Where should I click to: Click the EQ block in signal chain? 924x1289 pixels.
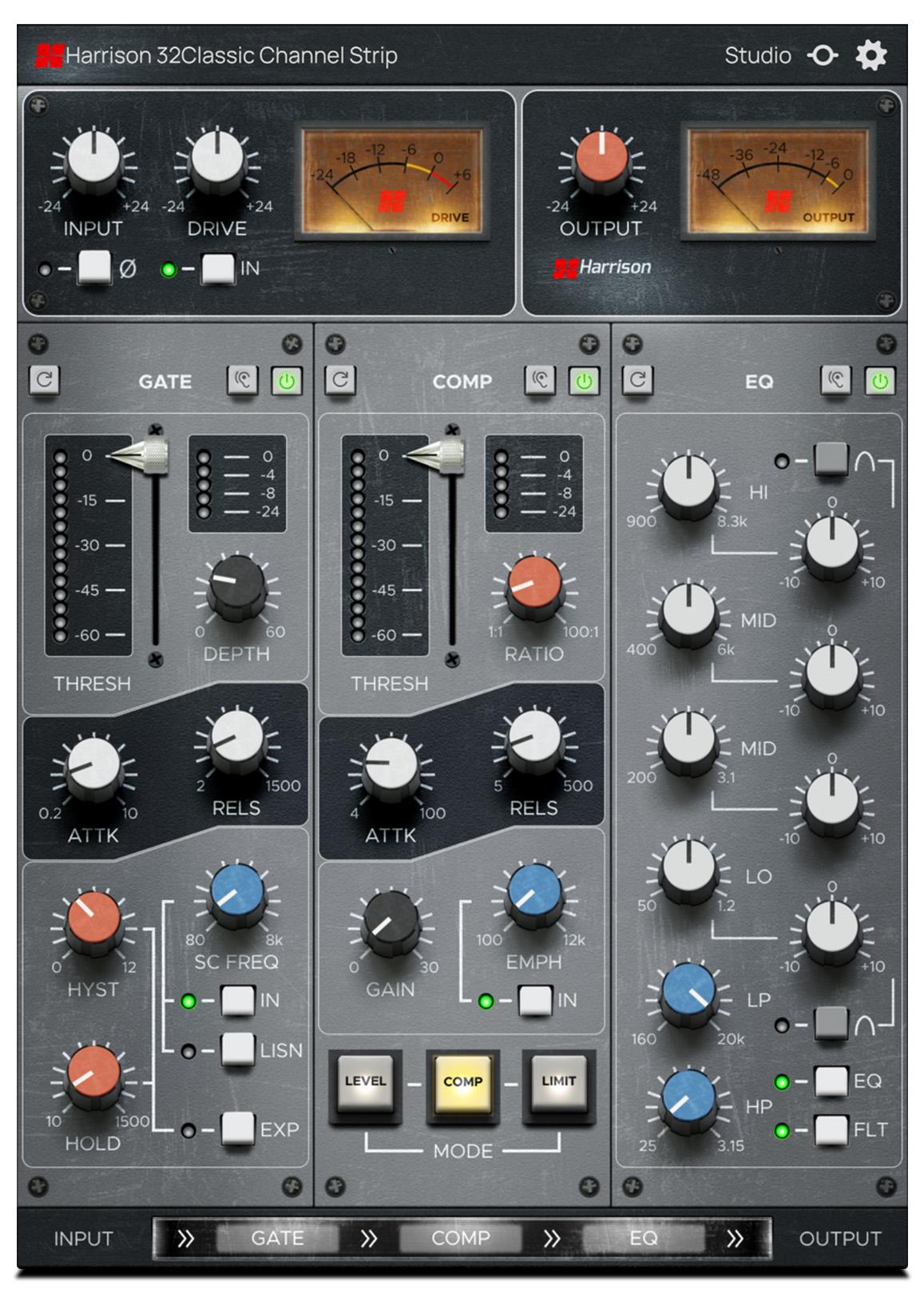point(644,1238)
